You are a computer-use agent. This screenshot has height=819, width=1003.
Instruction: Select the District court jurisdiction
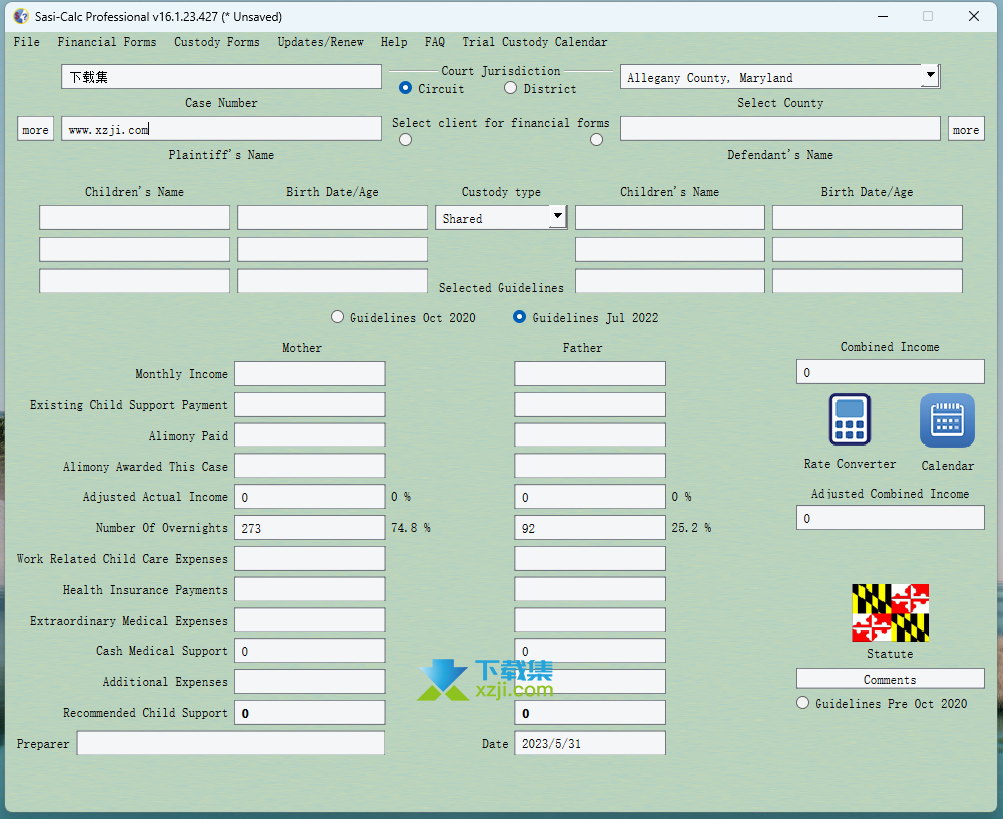pos(510,88)
